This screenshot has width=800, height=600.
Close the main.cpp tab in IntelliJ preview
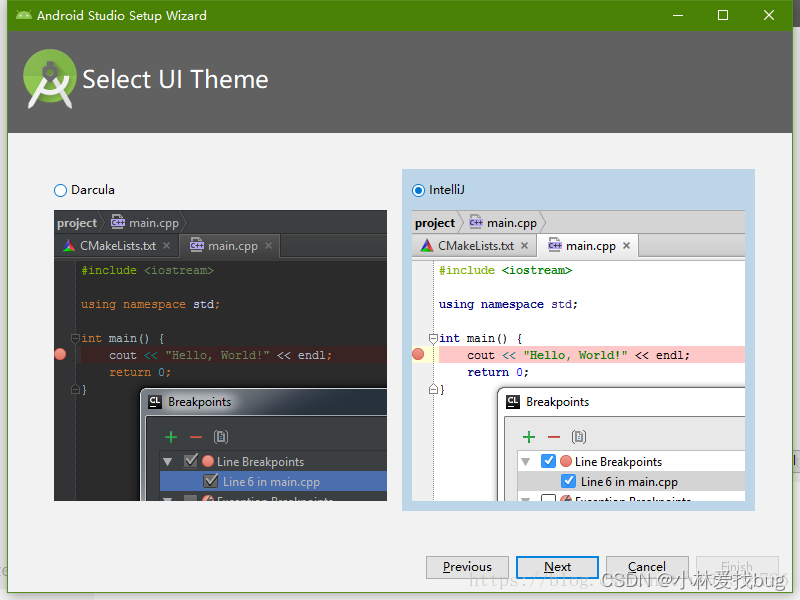coord(626,245)
